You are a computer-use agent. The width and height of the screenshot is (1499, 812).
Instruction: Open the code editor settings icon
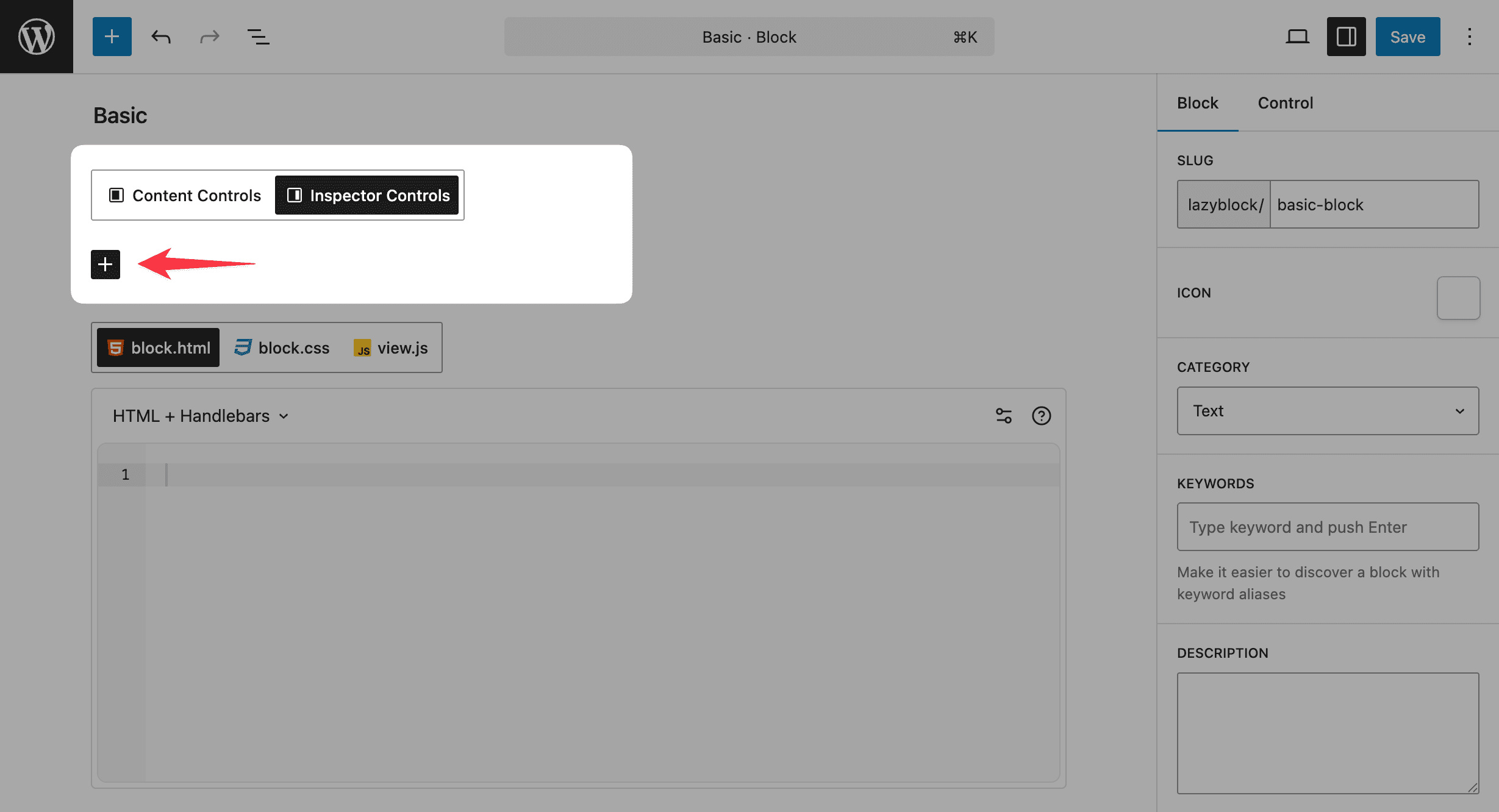(x=1004, y=415)
